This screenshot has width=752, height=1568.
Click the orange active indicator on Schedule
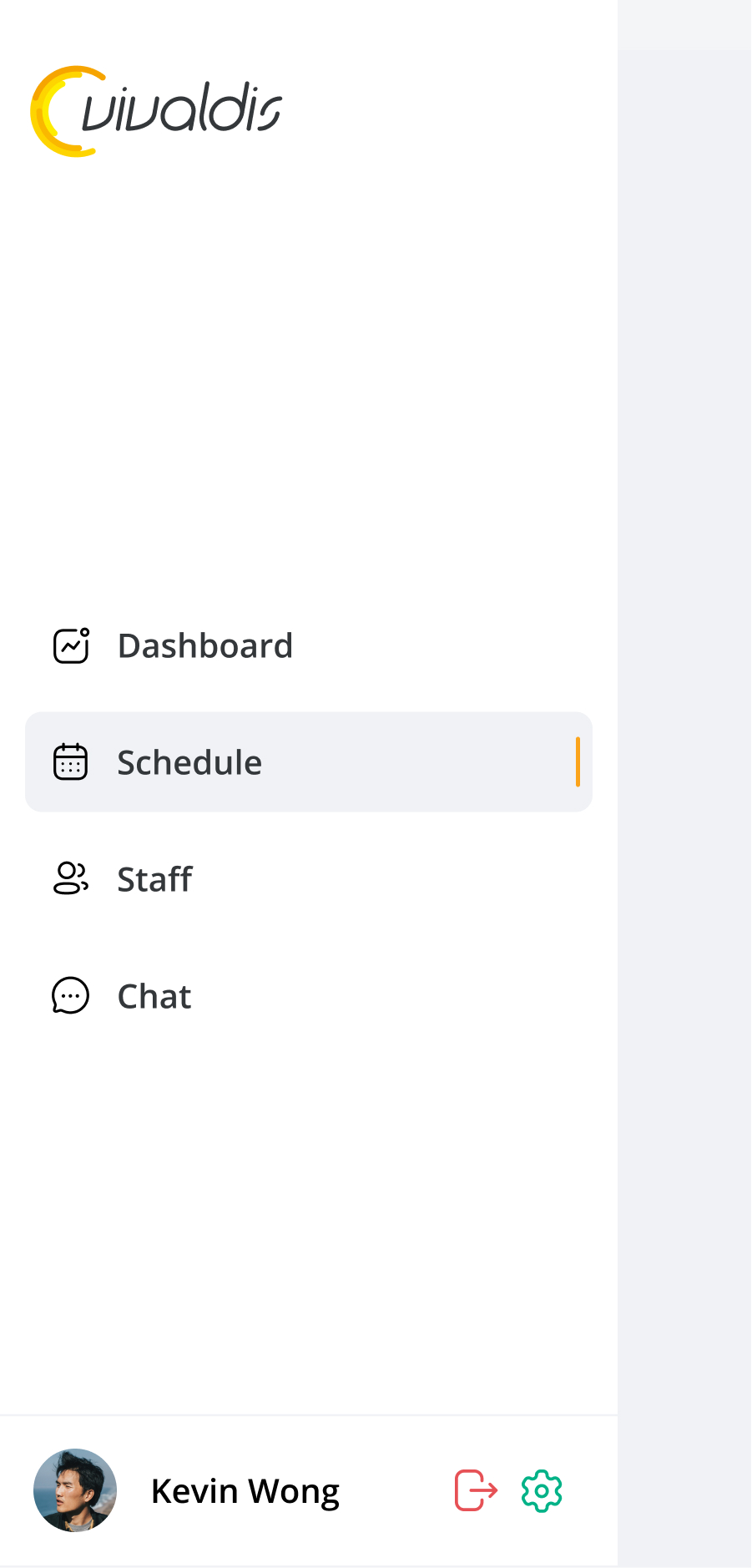pyautogui.click(x=578, y=761)
